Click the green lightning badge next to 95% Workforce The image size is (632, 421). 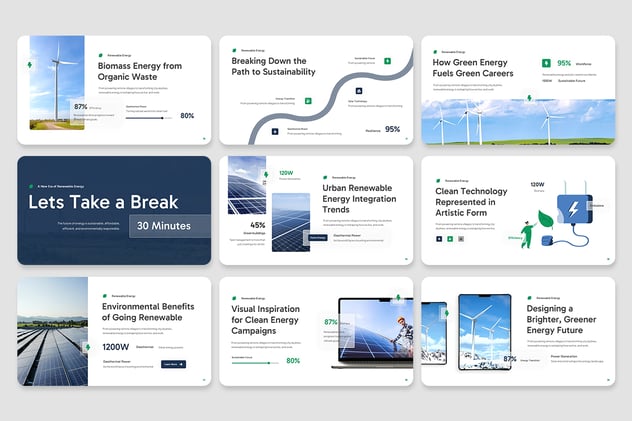tap(546, 63)
